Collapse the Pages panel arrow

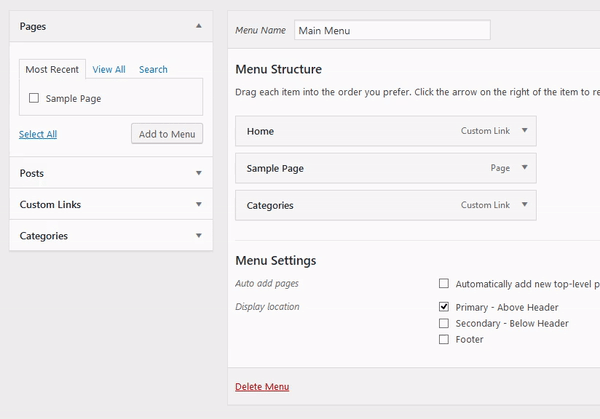pos(198,26)
